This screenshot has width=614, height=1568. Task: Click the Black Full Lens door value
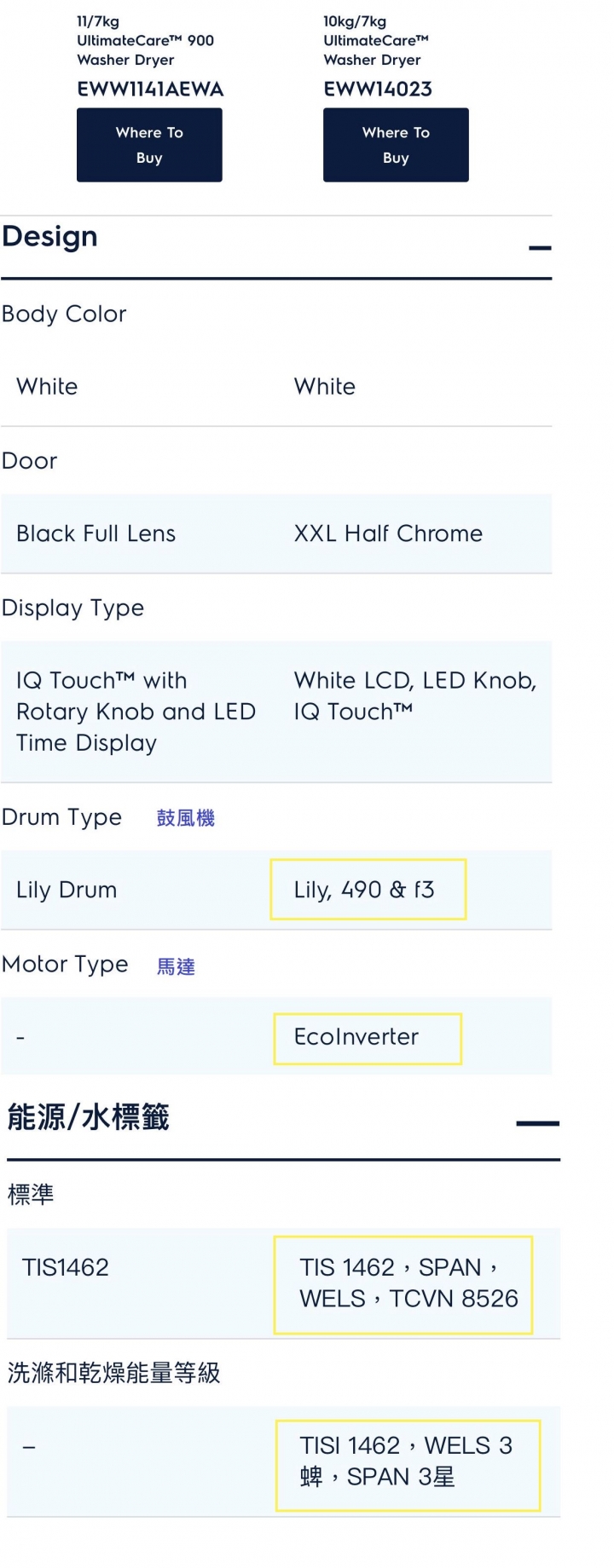[96, 533]
